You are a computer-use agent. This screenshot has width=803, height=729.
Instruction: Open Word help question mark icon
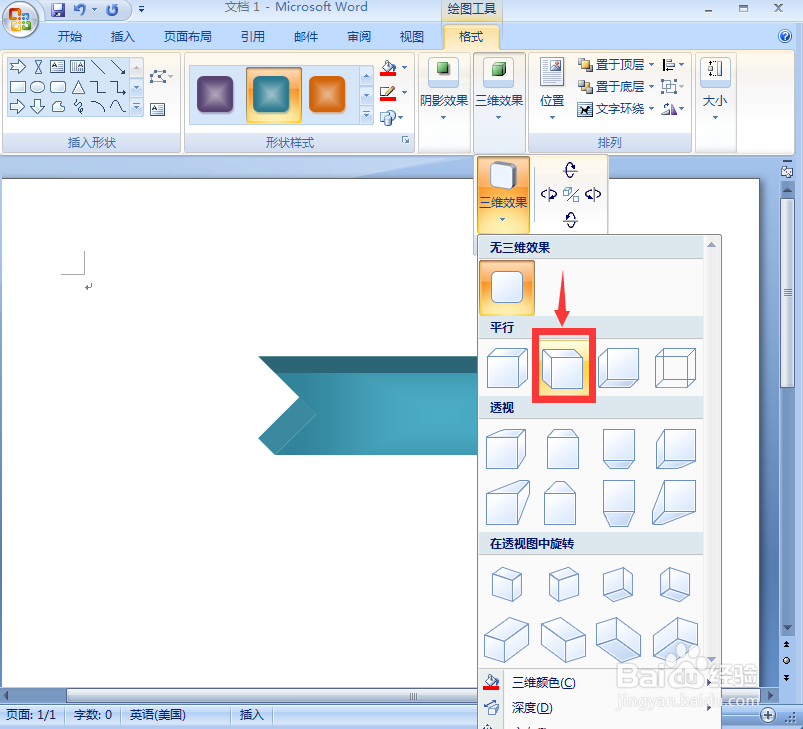785,36
